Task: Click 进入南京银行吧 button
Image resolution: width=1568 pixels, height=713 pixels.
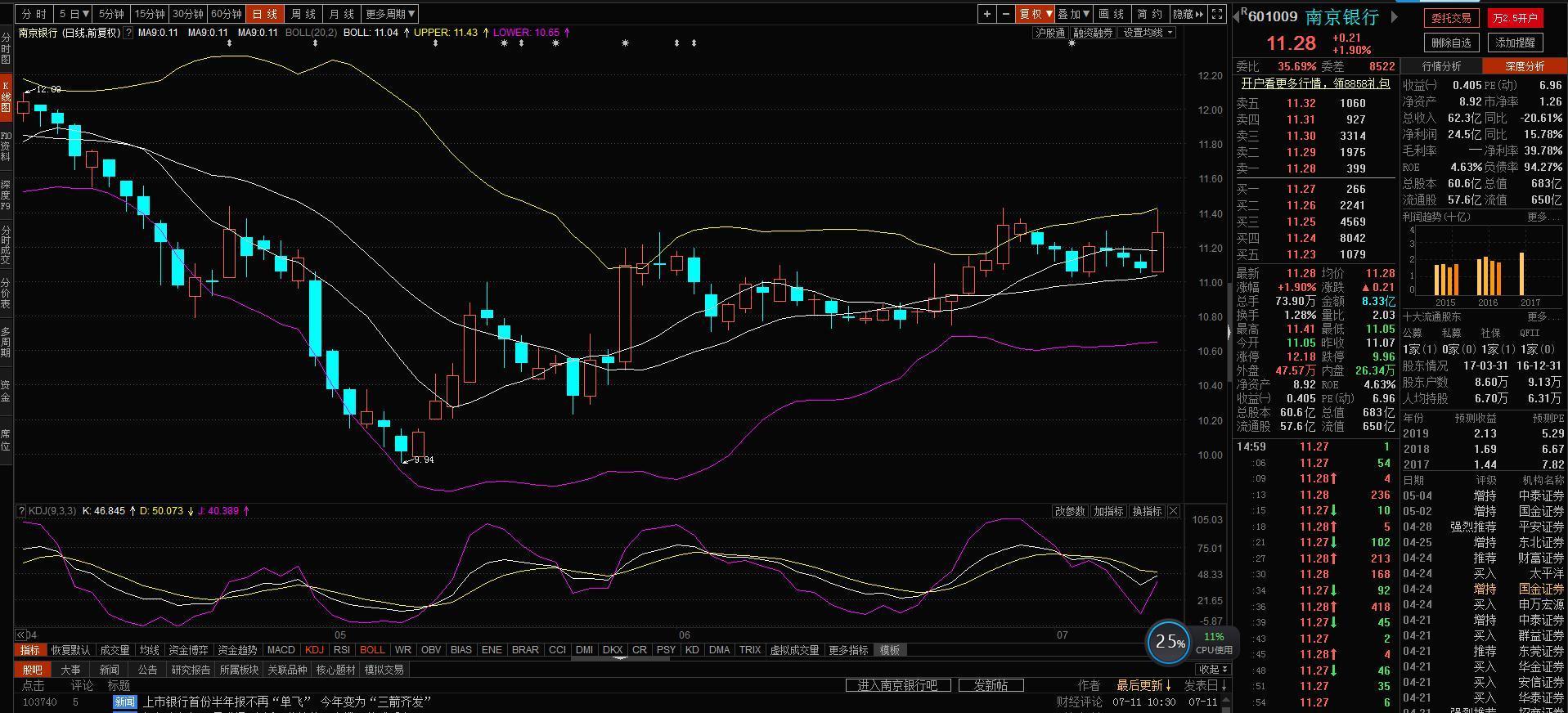Action: [x=897, y=685]
